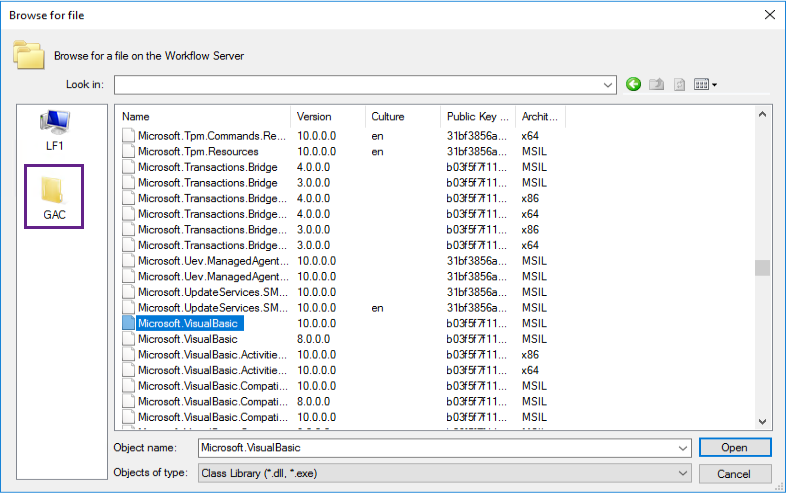The width and height of the screenshot is (786, 493).
Task: Open the Objects of type dropdown
Action: click(x=684, y=473)
